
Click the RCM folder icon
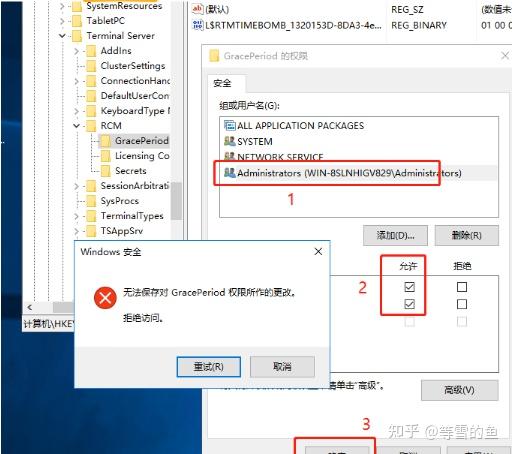point(91,126)
